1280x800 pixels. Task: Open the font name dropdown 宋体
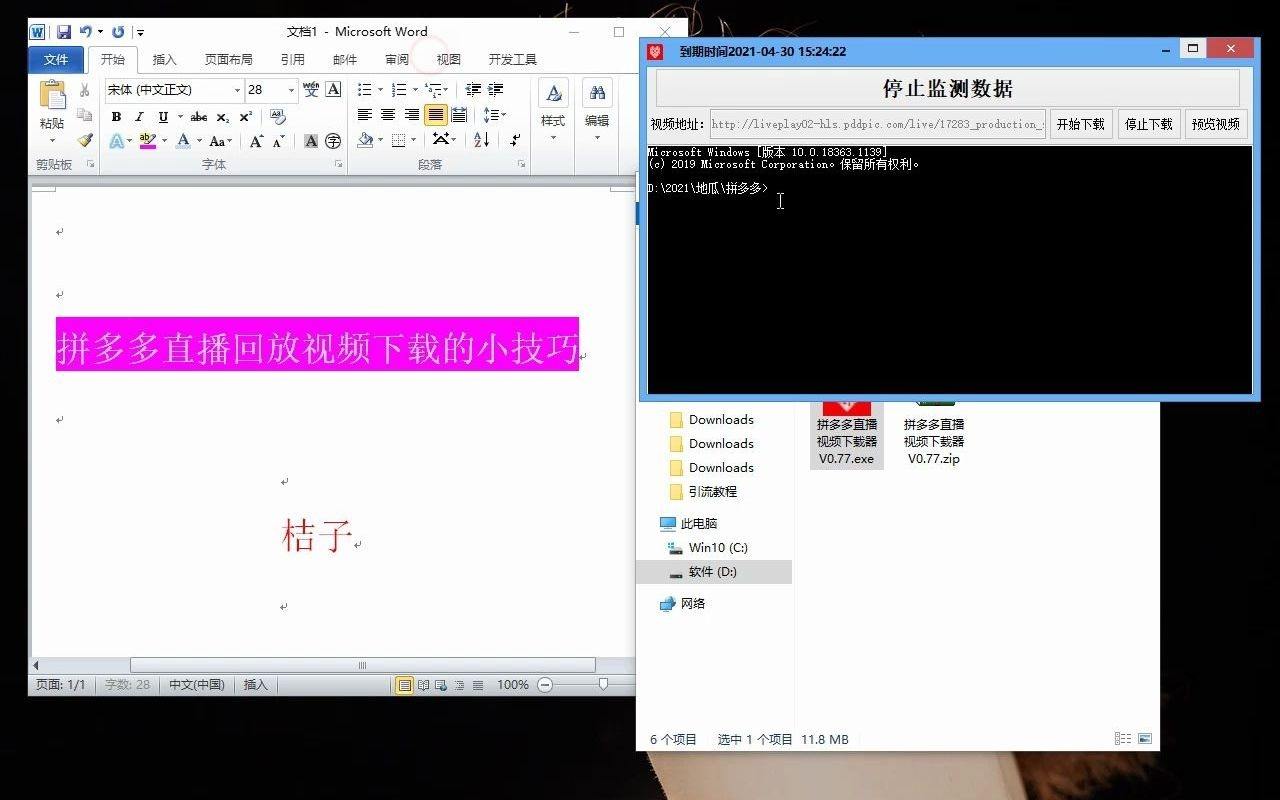point(238,90)
